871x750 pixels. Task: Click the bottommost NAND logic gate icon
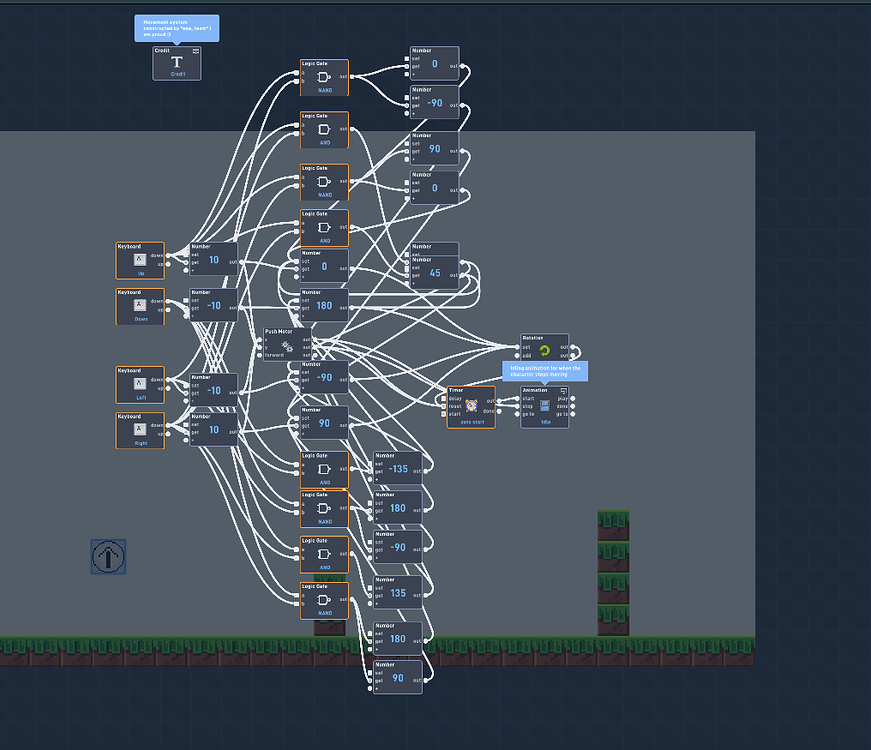(324, 600)
